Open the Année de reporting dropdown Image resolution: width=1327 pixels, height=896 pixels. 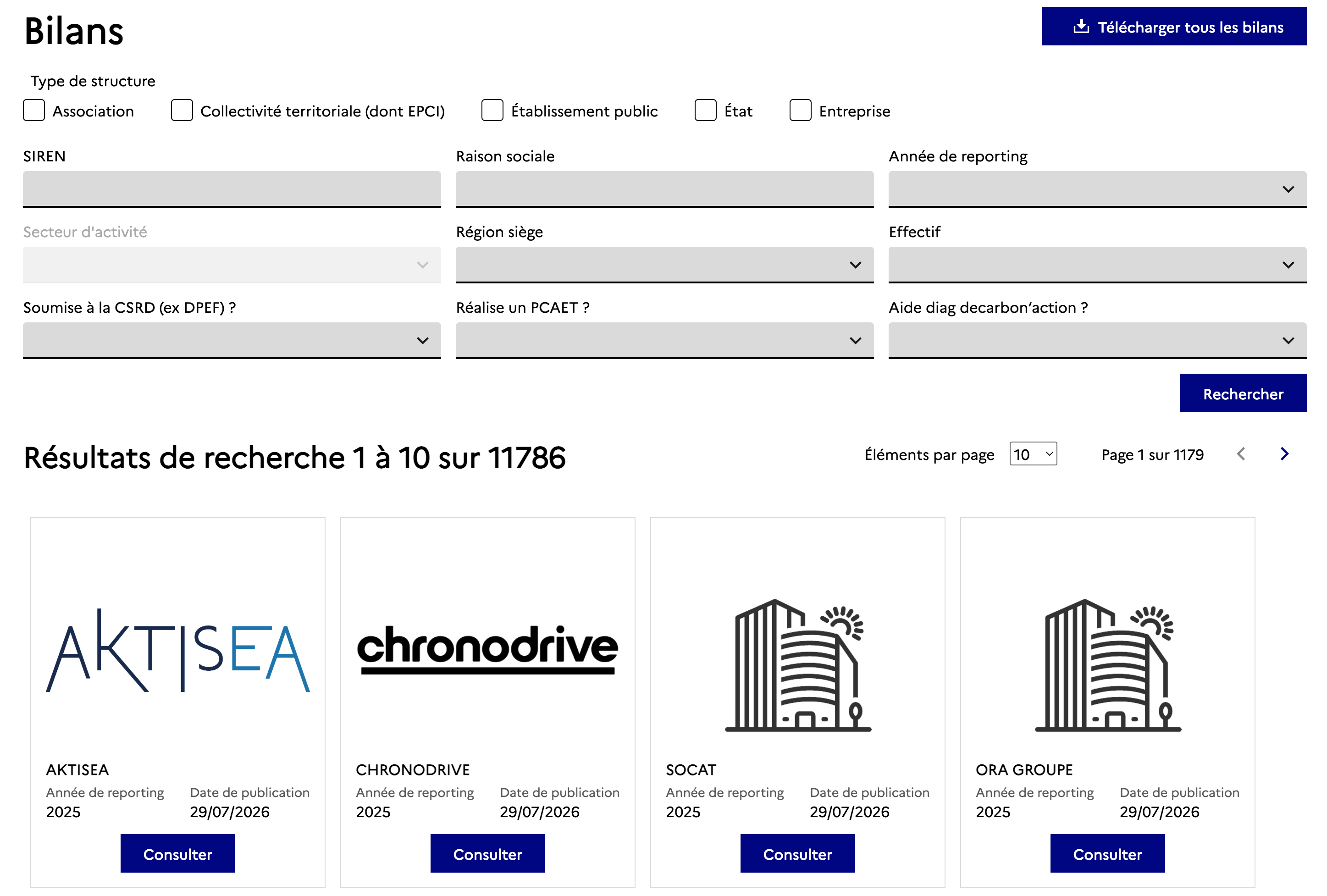[1097, 189]
